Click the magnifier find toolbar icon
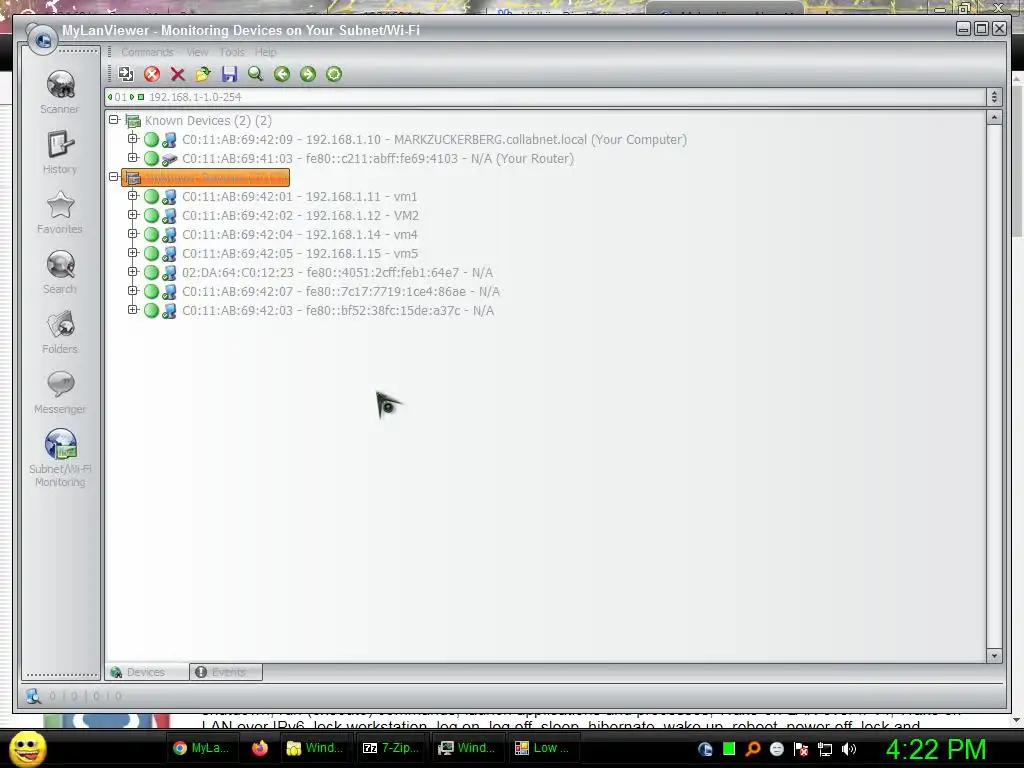Image resolution: width=1024 pixels, height=768 pixels. (255, 74)
